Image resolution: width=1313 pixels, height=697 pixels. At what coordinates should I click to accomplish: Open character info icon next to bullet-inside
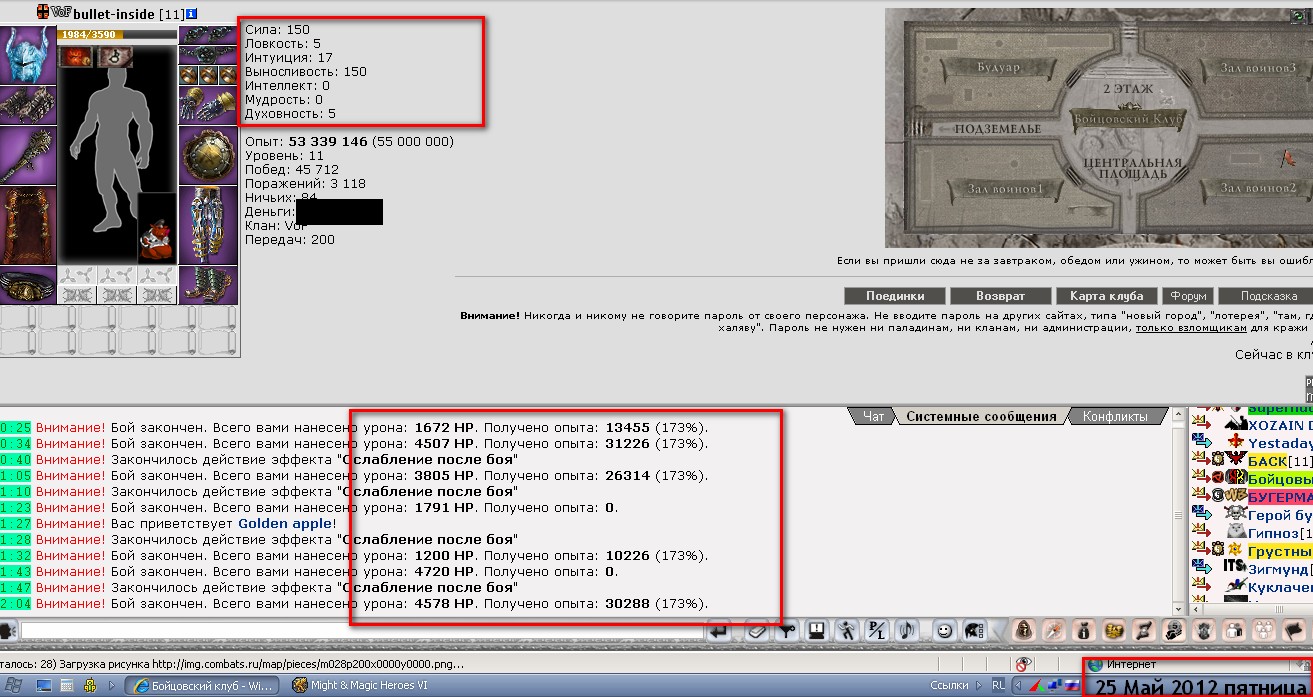[192, 12]
